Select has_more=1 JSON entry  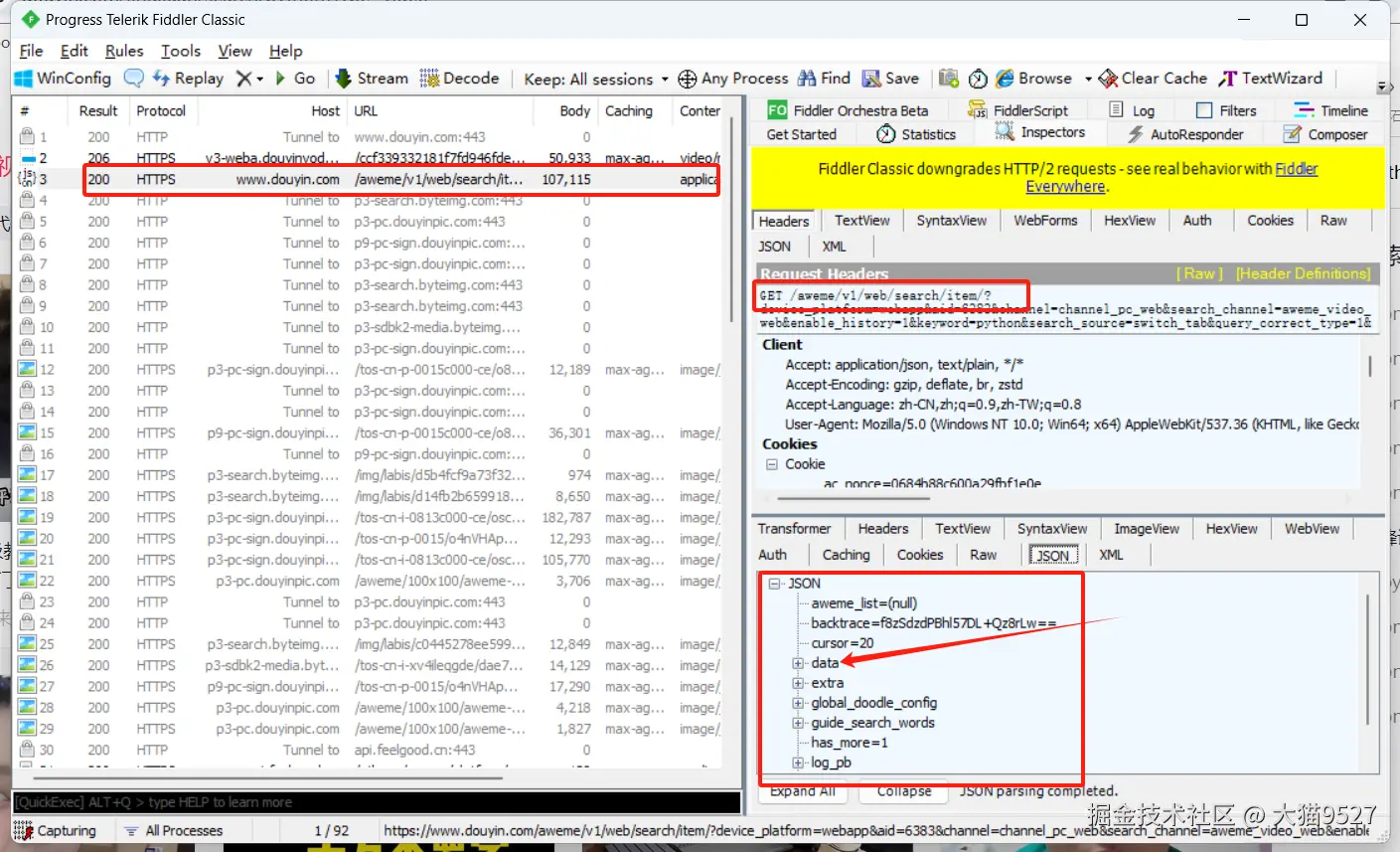[x=850, y=743]
